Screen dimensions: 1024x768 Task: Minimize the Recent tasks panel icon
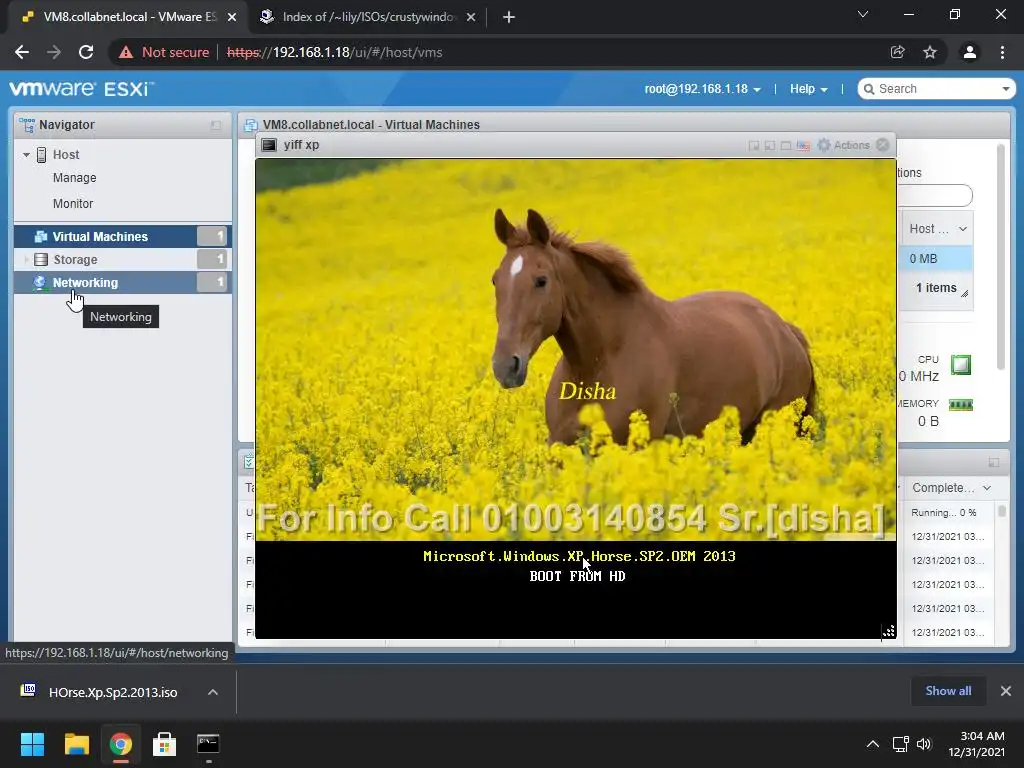pyautogui.click(x=994, y=462)
